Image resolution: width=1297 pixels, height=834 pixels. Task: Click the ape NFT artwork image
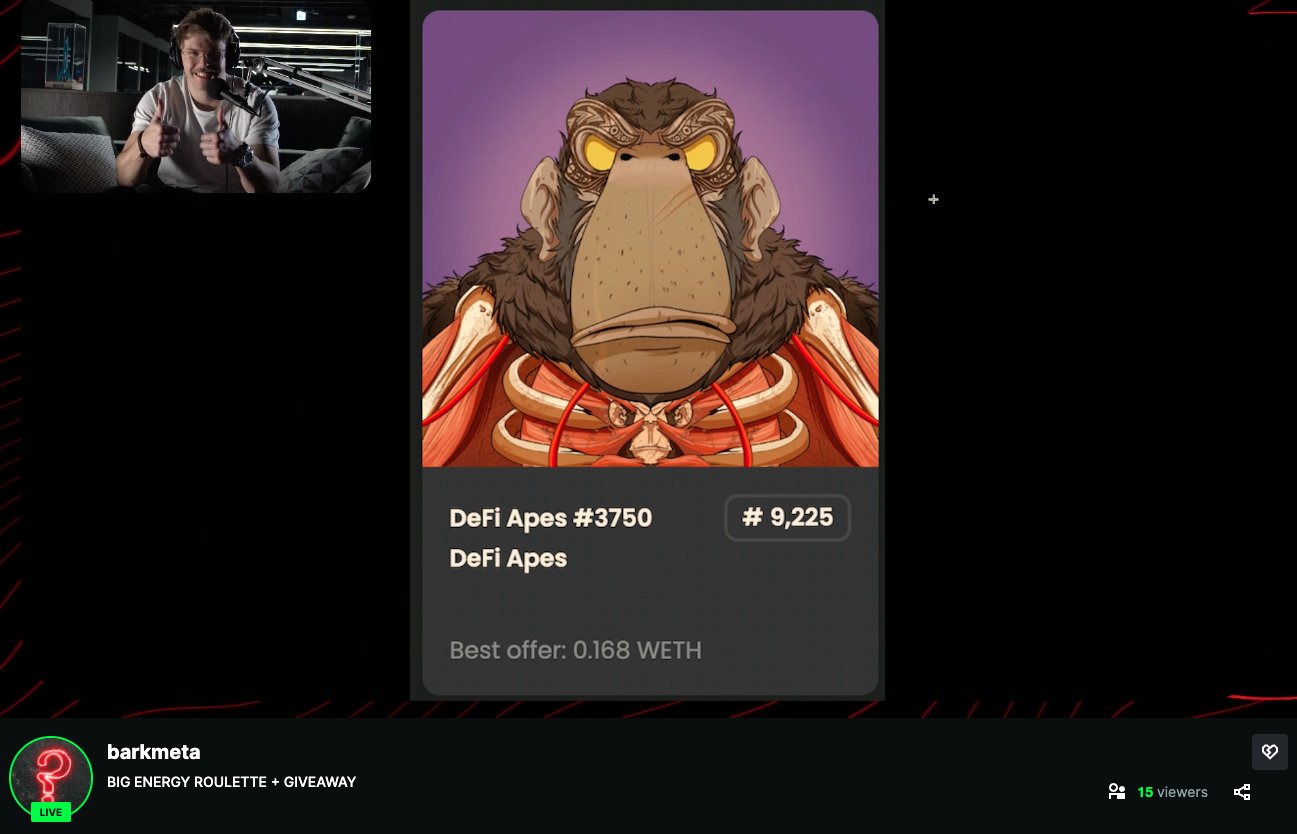coord(650,239)
